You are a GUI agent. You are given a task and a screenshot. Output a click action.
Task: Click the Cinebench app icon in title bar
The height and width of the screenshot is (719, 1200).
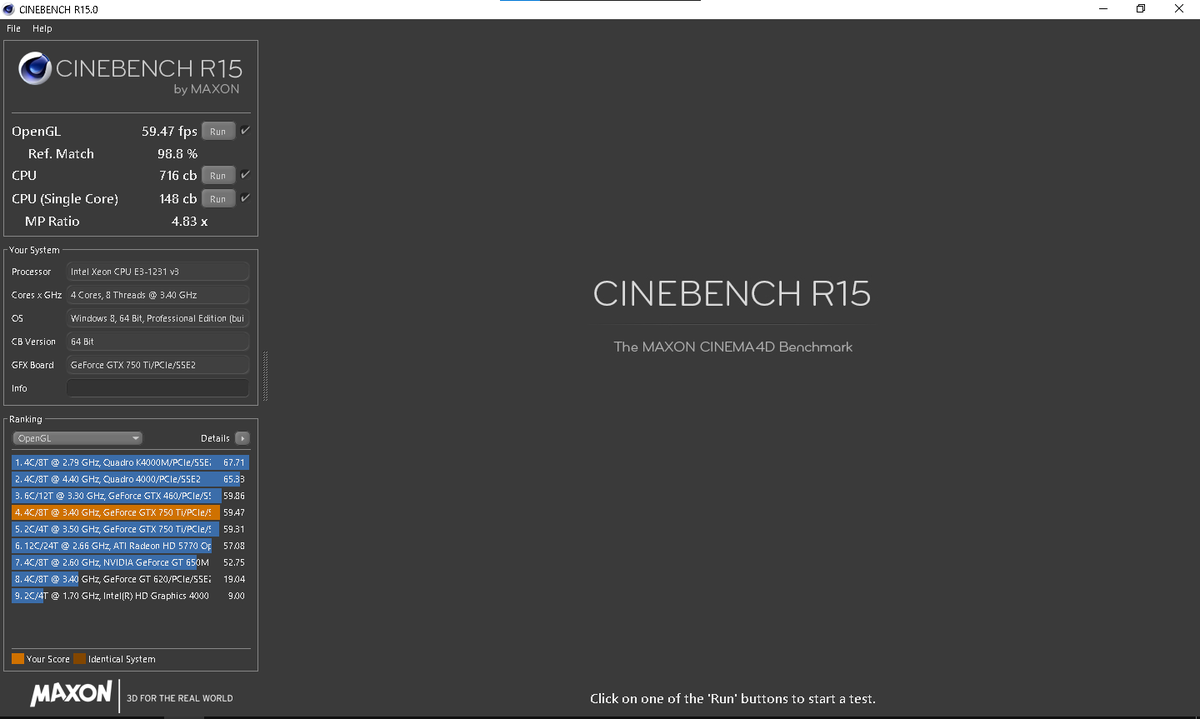9,8
